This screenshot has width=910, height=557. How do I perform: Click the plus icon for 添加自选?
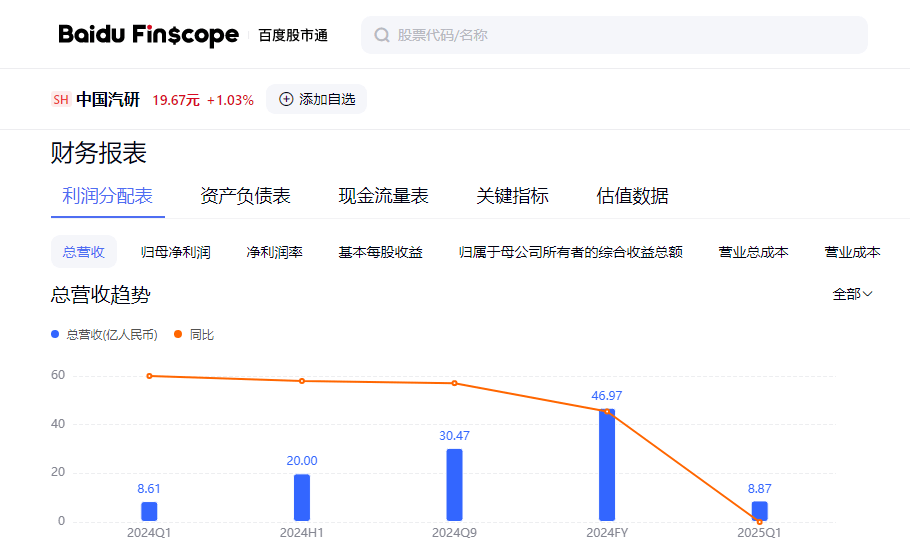coord(286,99)
